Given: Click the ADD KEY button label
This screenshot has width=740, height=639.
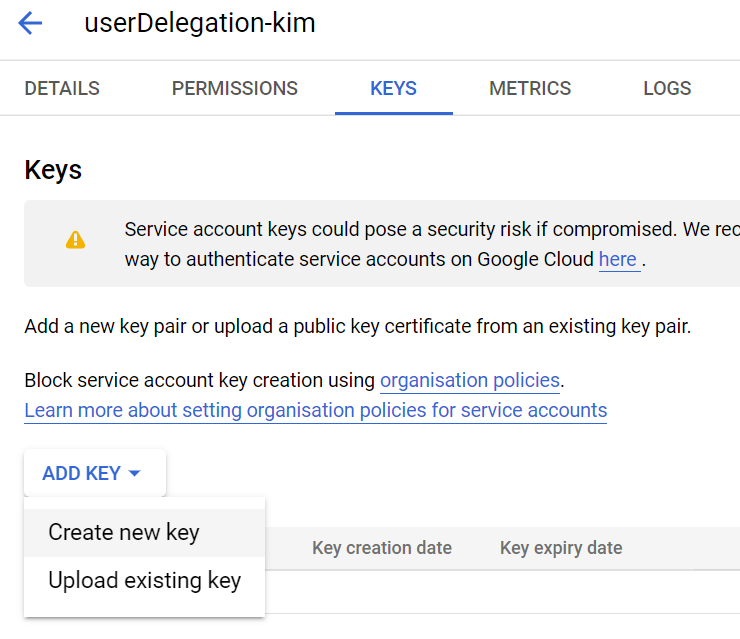Looking at the screenshot, I should pos(82,473).
